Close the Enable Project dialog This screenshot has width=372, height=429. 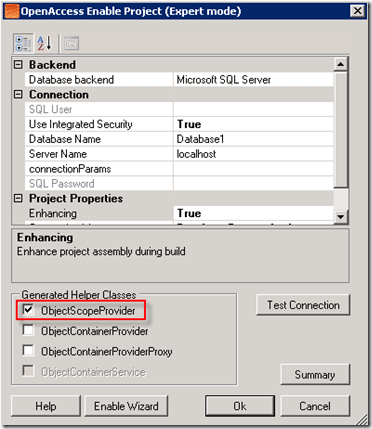click(x=358, y=11)
